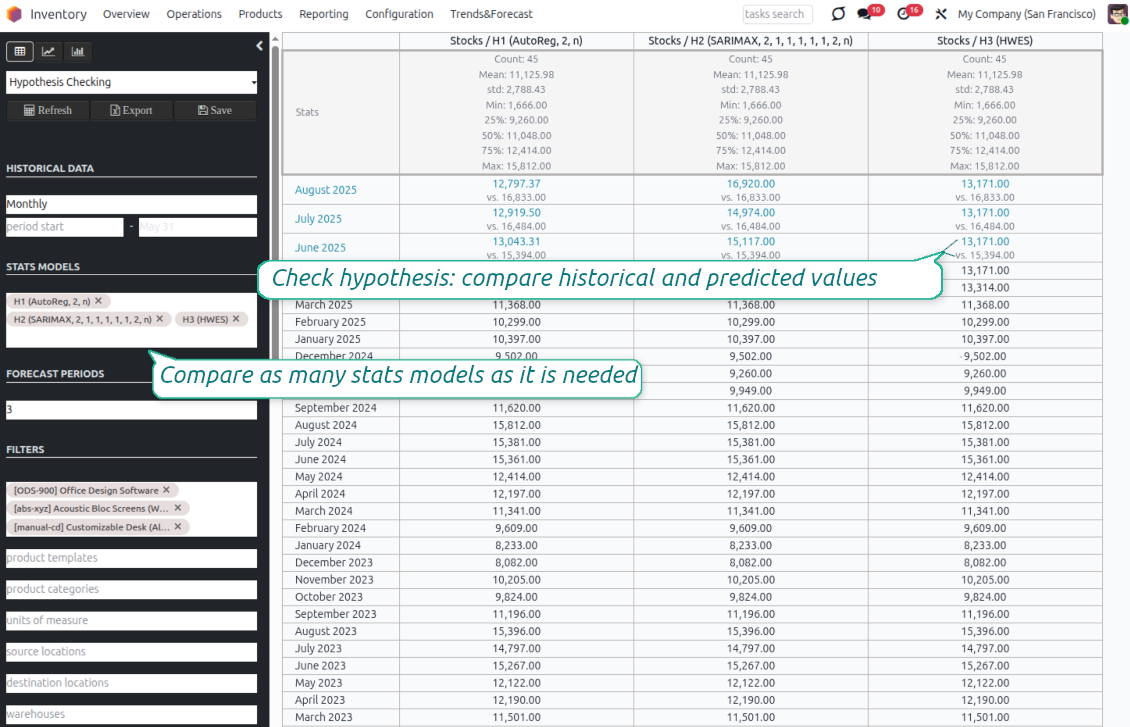
Task: Open the Trends&Forecast menu
Action: coord(490,14)
